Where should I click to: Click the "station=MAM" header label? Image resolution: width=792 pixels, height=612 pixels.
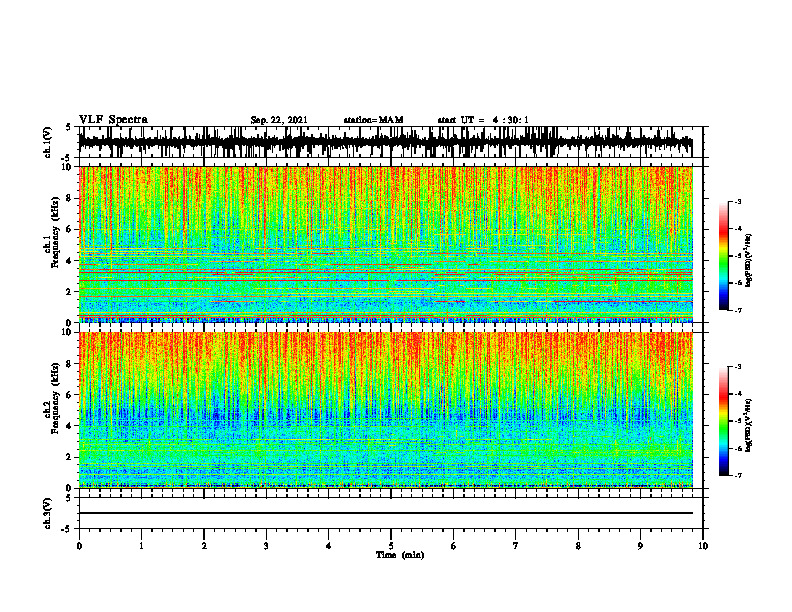click(x=373, y=120)
